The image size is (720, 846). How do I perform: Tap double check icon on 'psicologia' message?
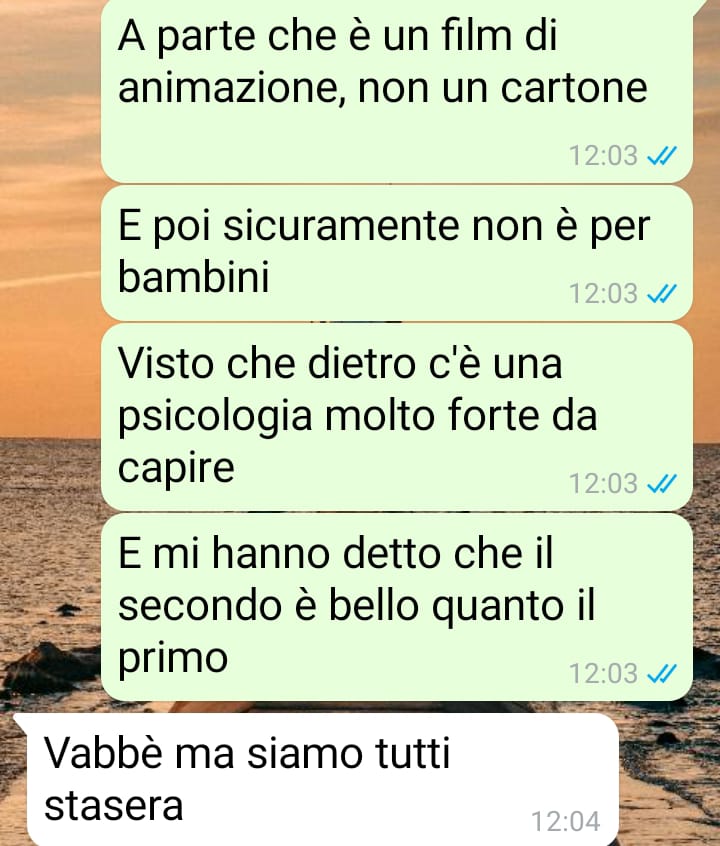662,483
